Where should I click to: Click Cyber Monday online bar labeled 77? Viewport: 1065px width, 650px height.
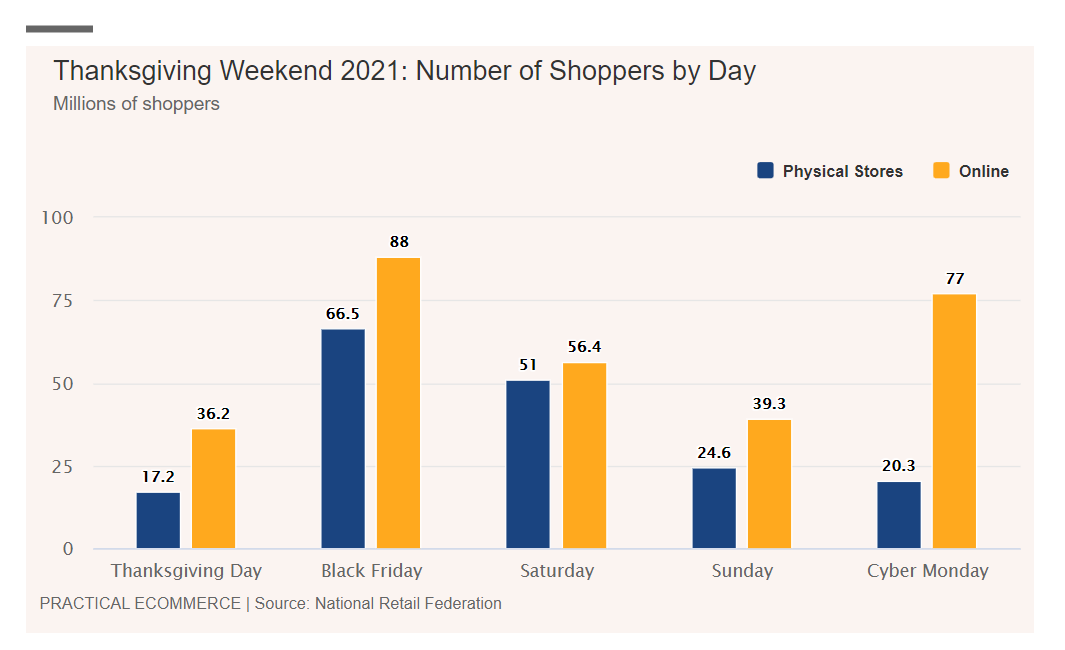[x=954, y=421]
